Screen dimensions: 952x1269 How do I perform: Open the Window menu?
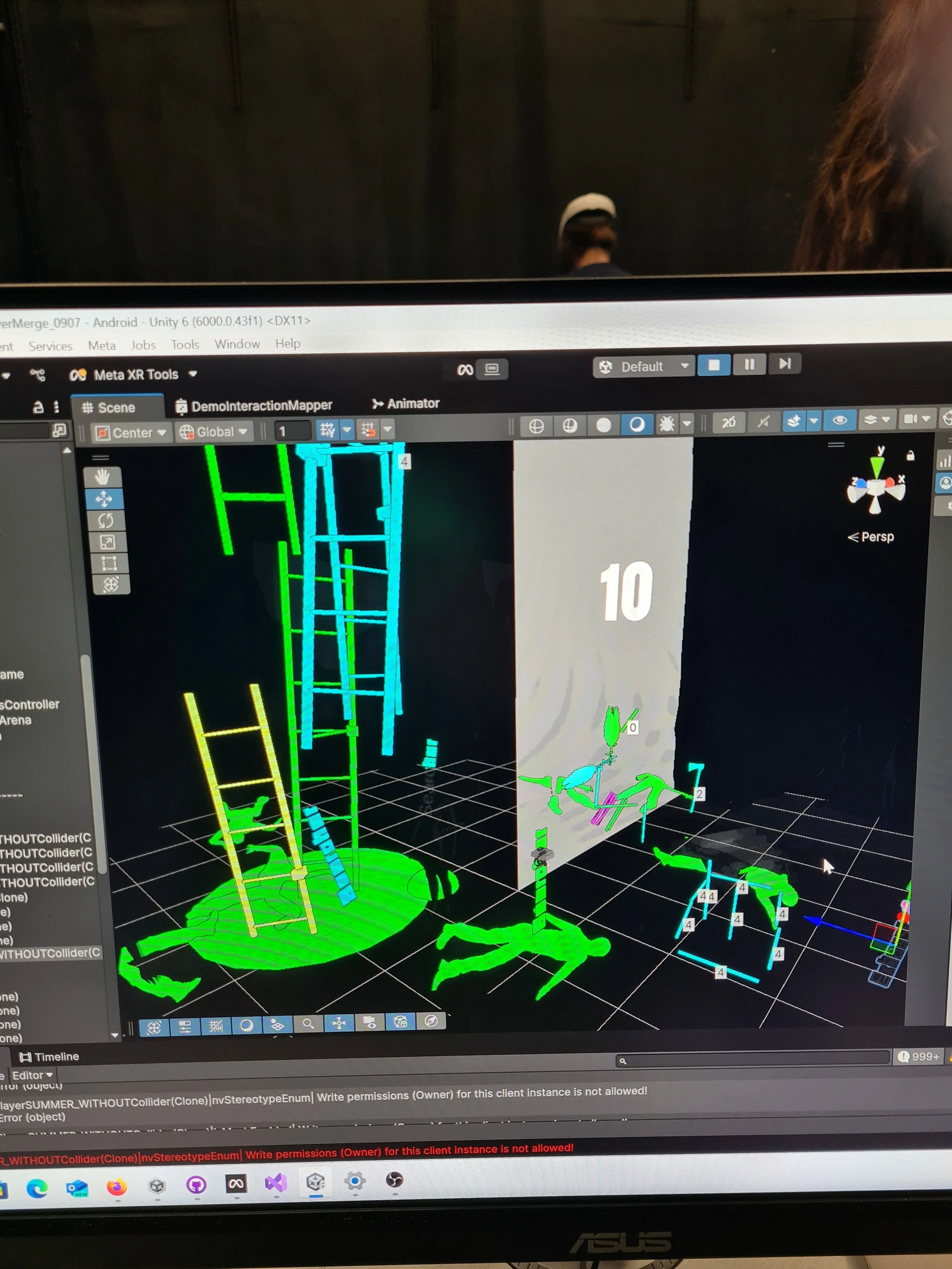pyautogui.click(x=237, y=344)
